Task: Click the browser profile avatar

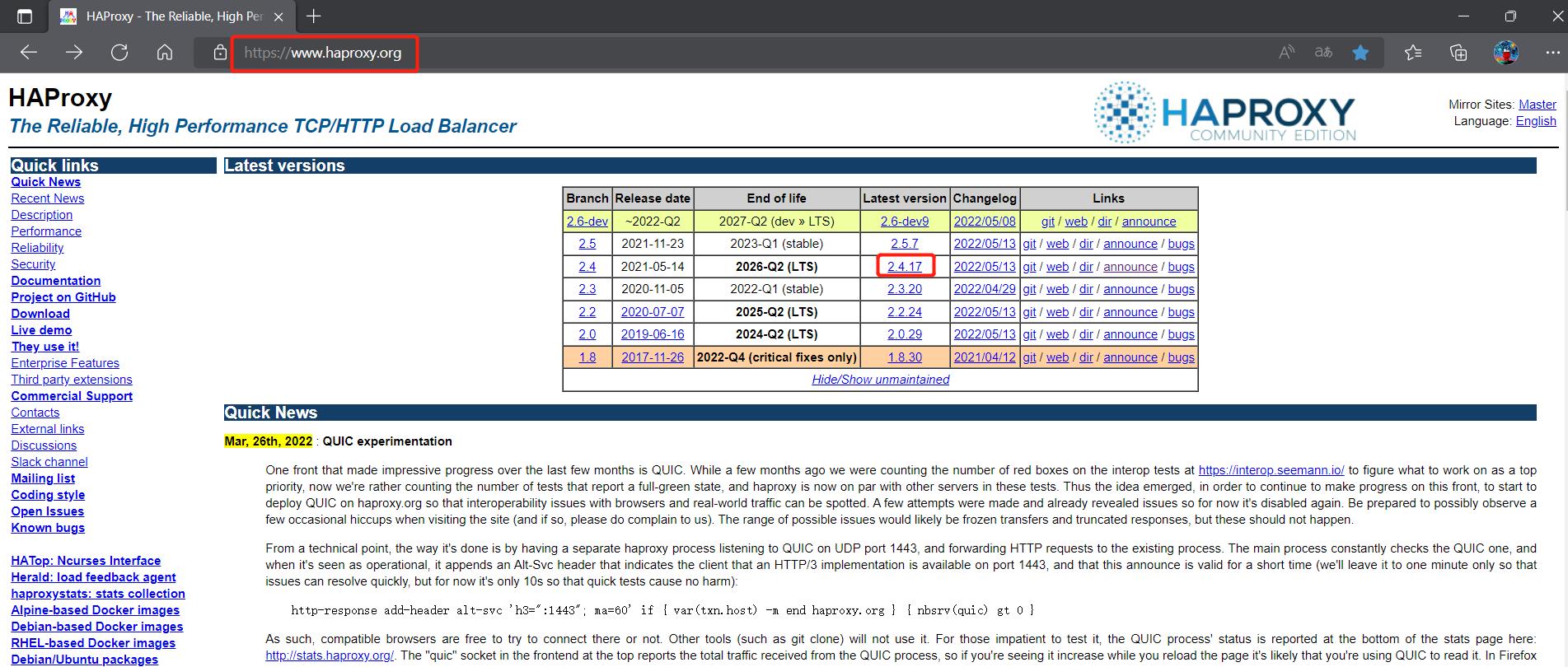Action: click(1505, 53)
